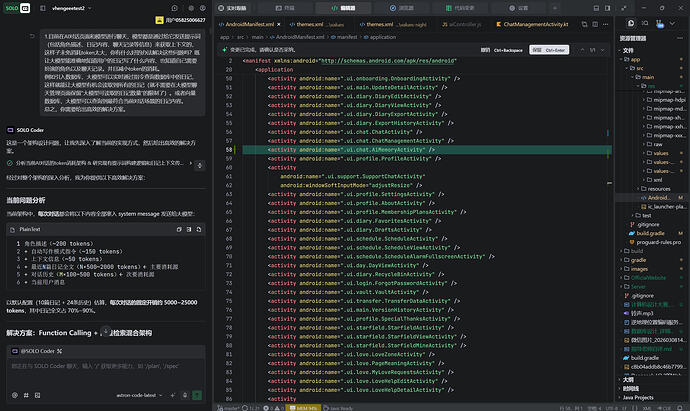Screen dimensions: 690x411
Task: Switch to the top tab with green diff icon
Action: pos(459,8)
